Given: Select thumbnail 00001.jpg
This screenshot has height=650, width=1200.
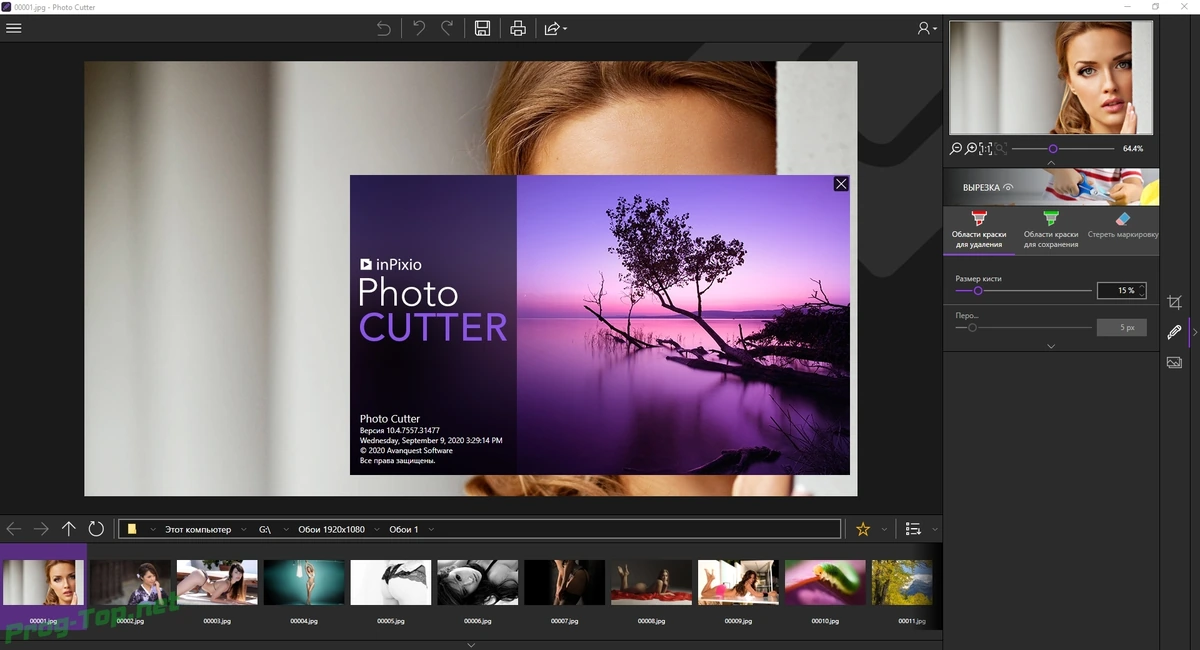Looking at the screenshot, I should point(43,587).
